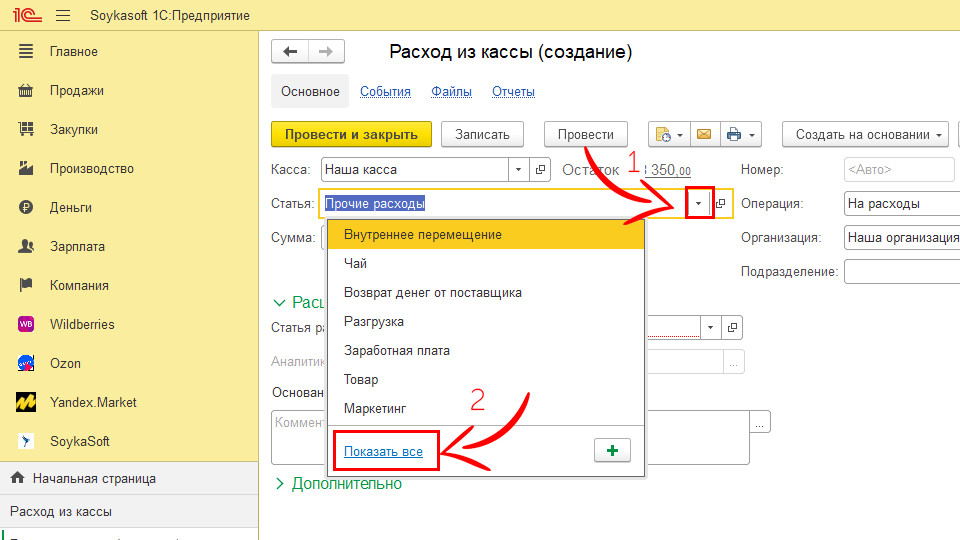
Task: Select Заработная плата from the list
Action: point(396,350)
